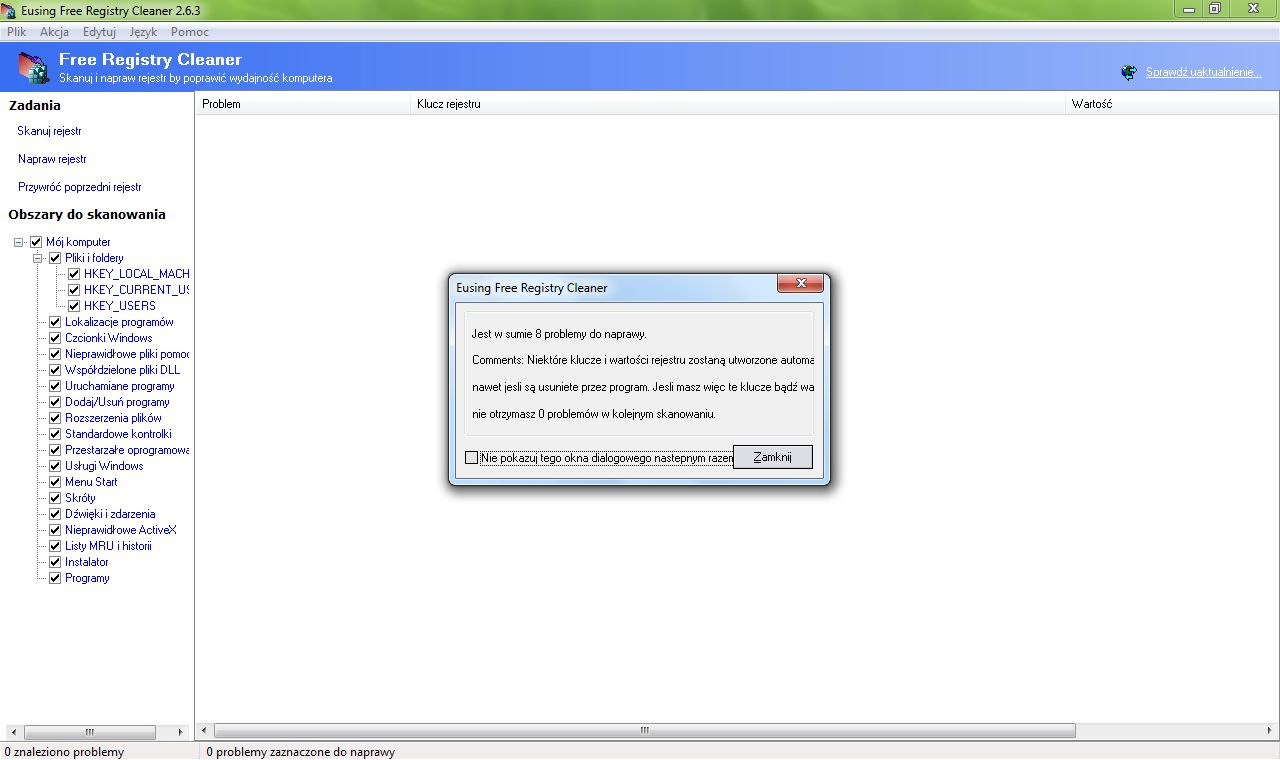Uncheck the Czcionki Windows checkbox
Viewport: 1280px width, 760px height.
click(55, 338)
